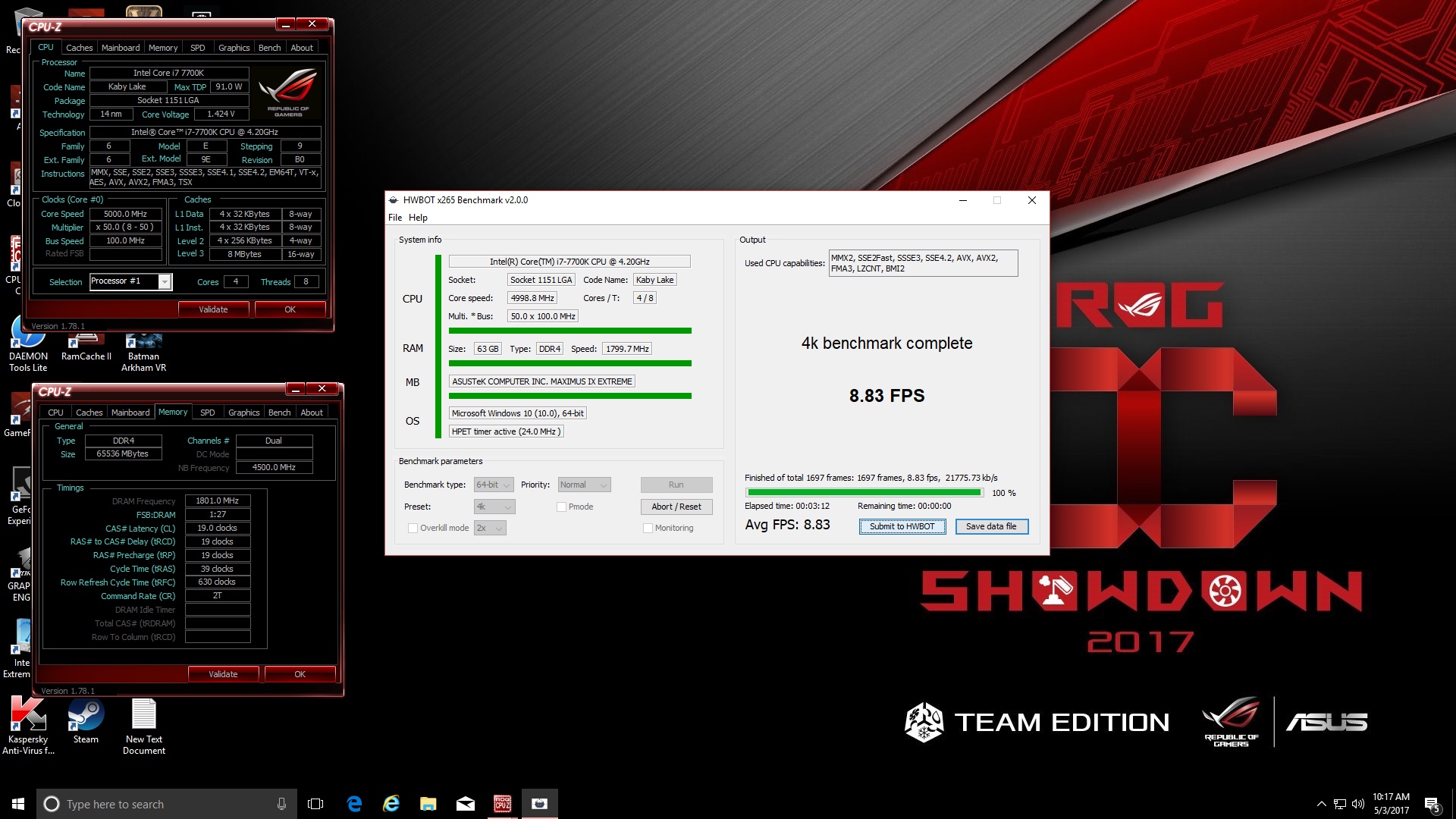Click the 8.83 FPS result text

point(886,396)
